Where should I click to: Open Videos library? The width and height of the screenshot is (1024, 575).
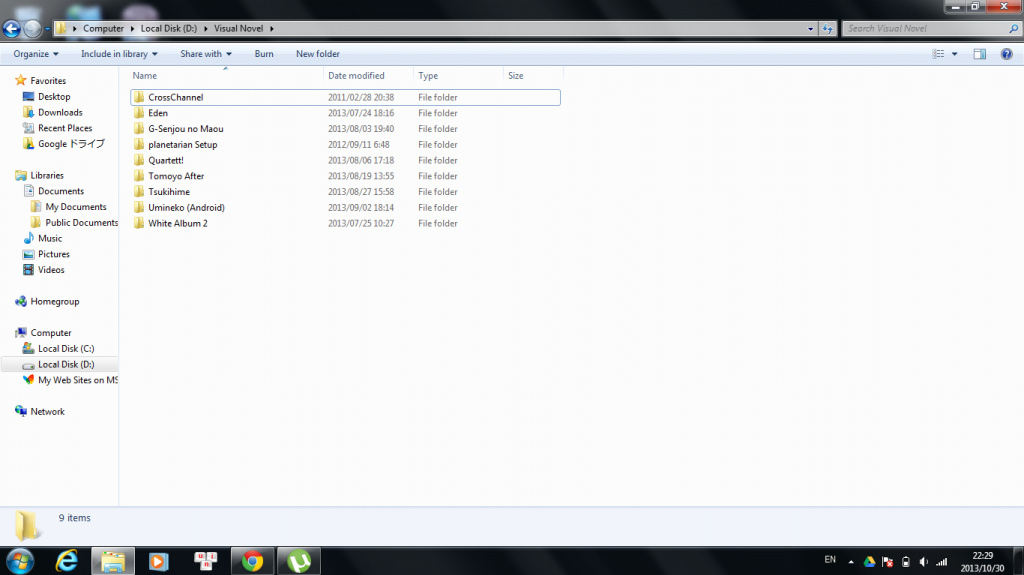click(51, 270)
